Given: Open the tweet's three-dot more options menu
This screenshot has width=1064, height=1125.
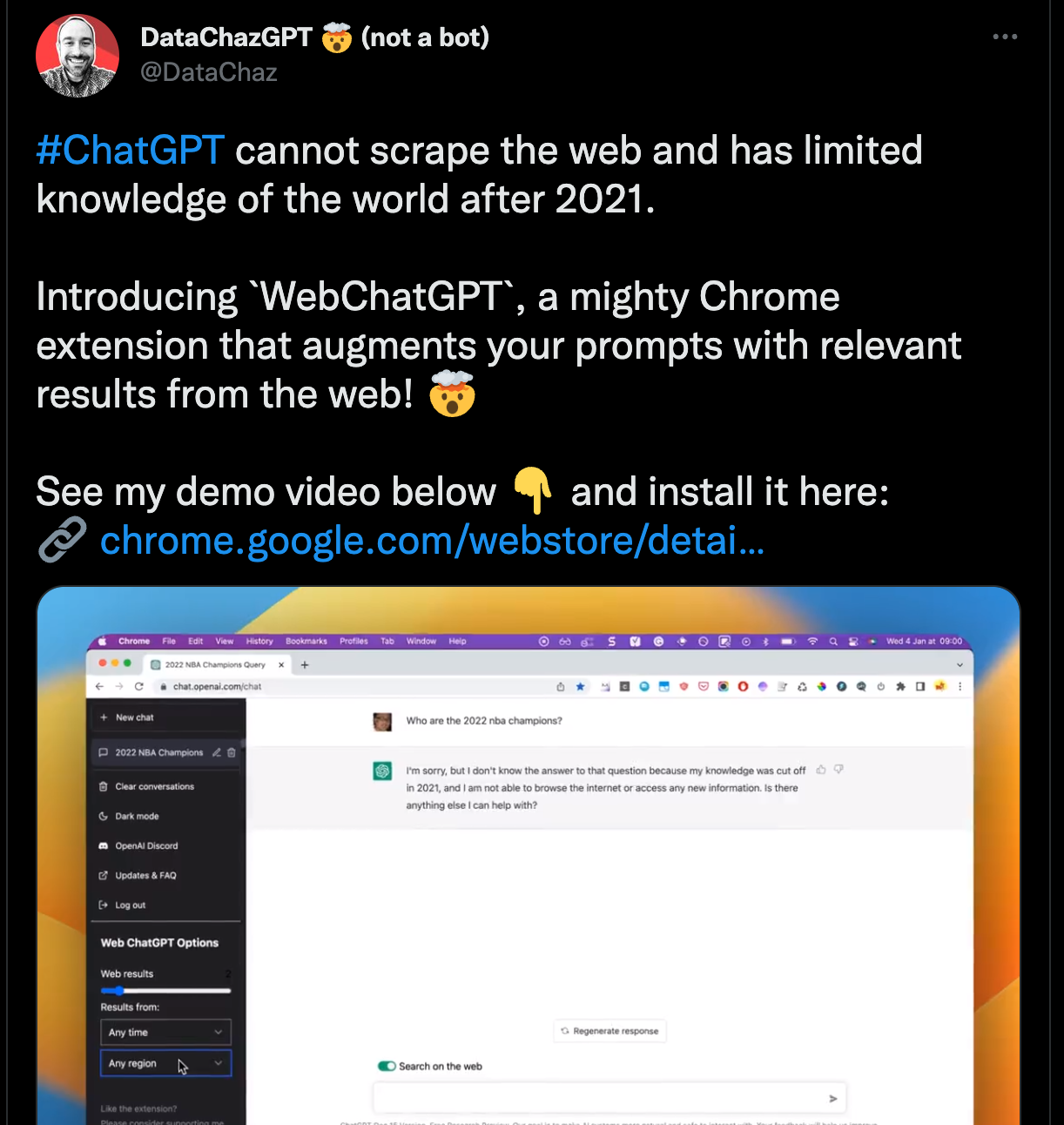Looking at the screenshot, I should point(1005,37).
